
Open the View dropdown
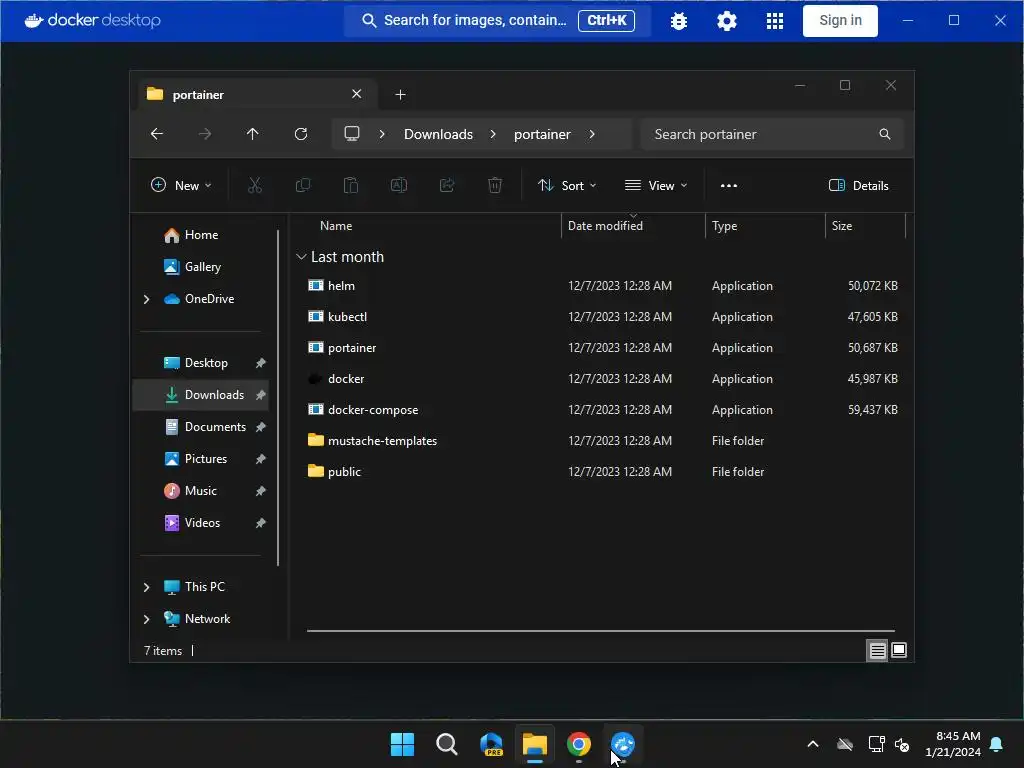click(656, 185)
